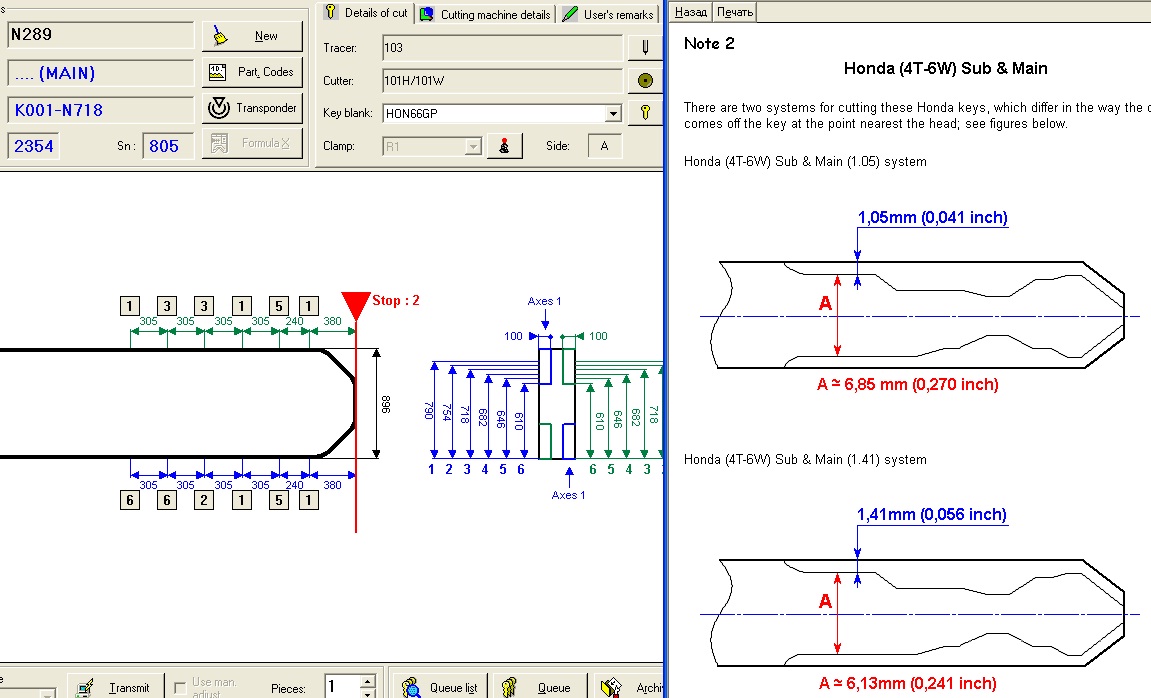
Task: Click the .... (MAIN) field
Action: pos(101,73)
